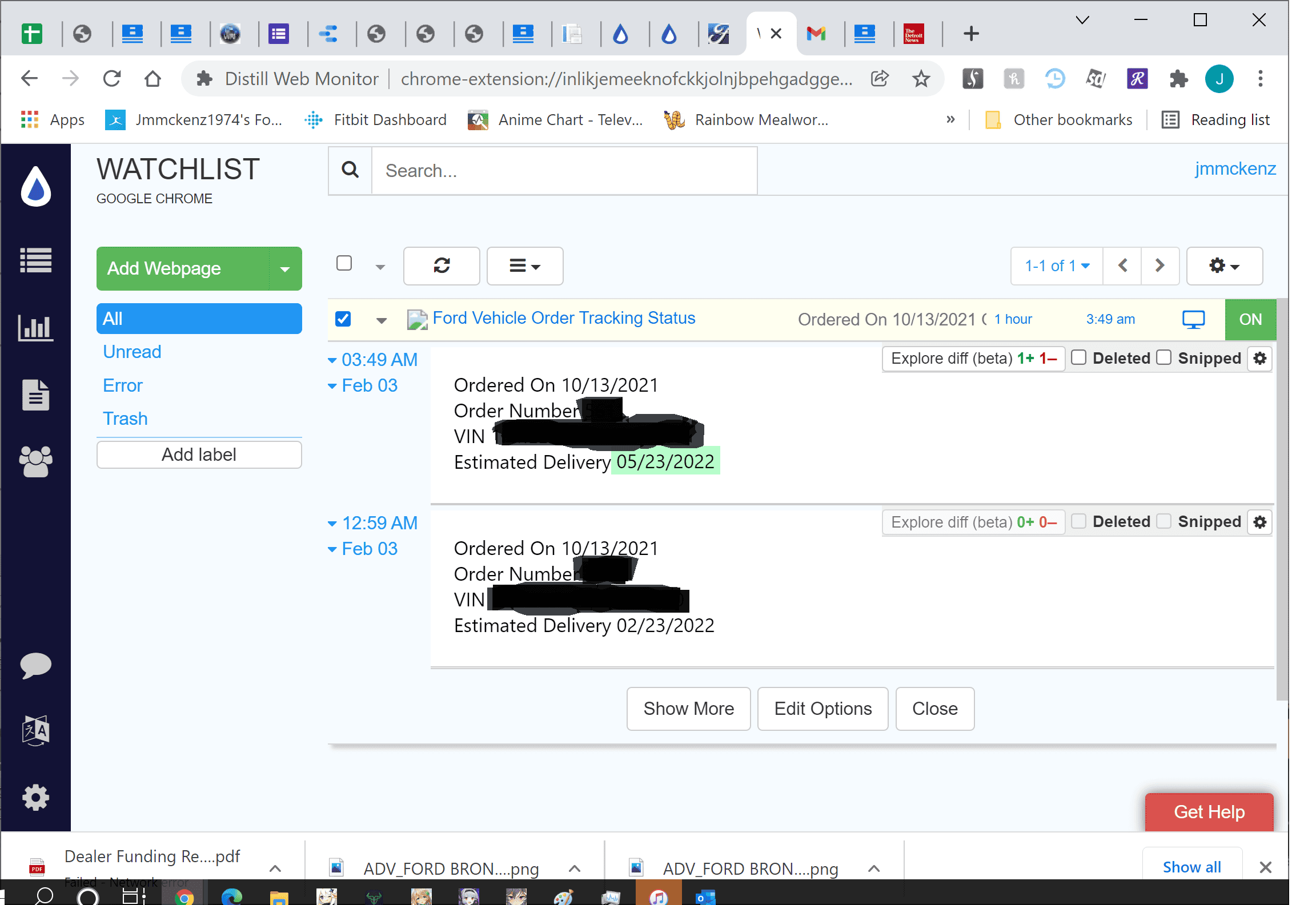Screen dimensions: 1316x905
Task: Open the watchlist list icon in sidebar
Action: [x=36, y=260]
